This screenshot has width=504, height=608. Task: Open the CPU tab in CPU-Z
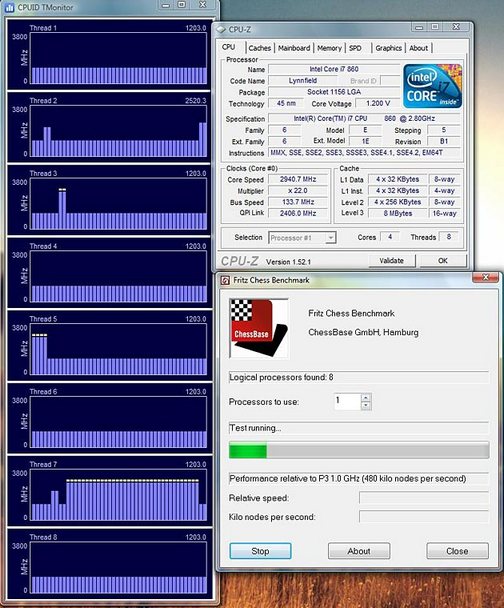click(x=229, y=47)
